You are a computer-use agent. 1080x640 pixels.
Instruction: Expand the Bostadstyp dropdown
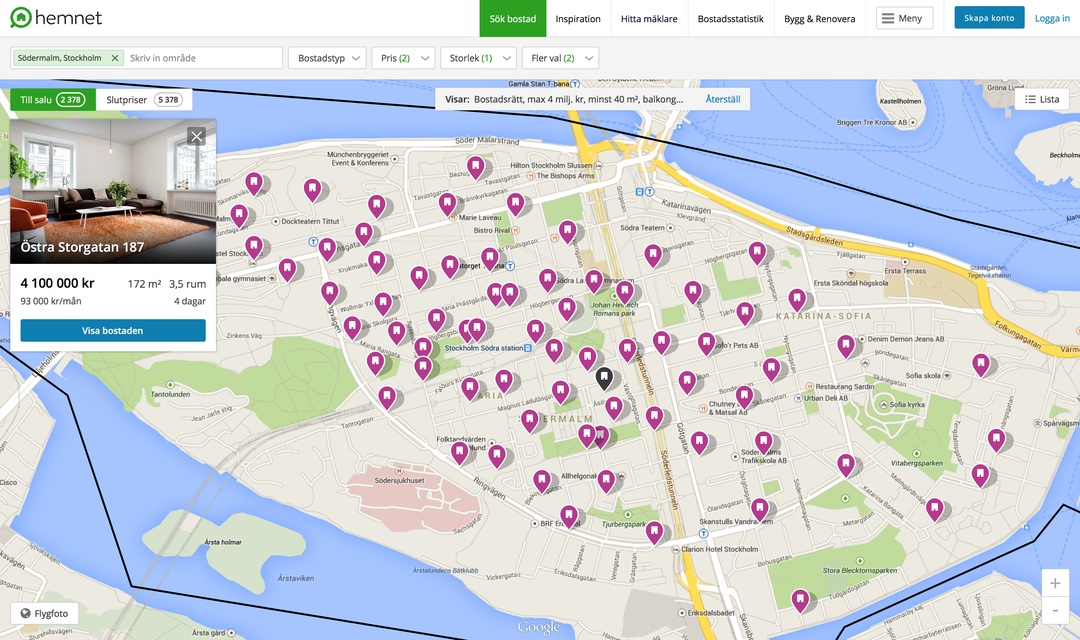327,58
